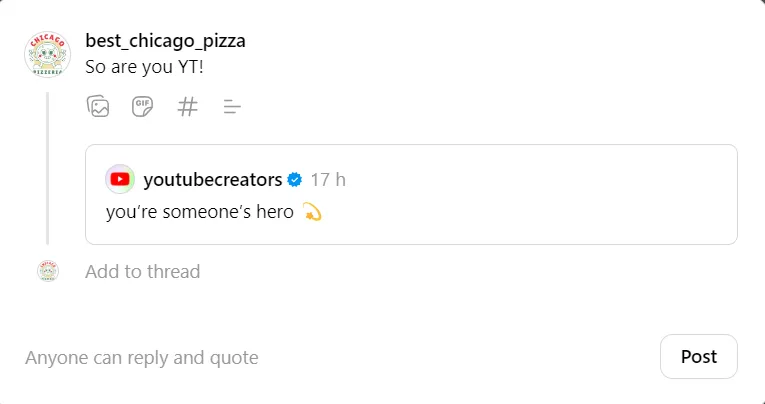Click the dizzy star emoji in quote
Viewport: 765px width, 404px height.
point(311,212)
